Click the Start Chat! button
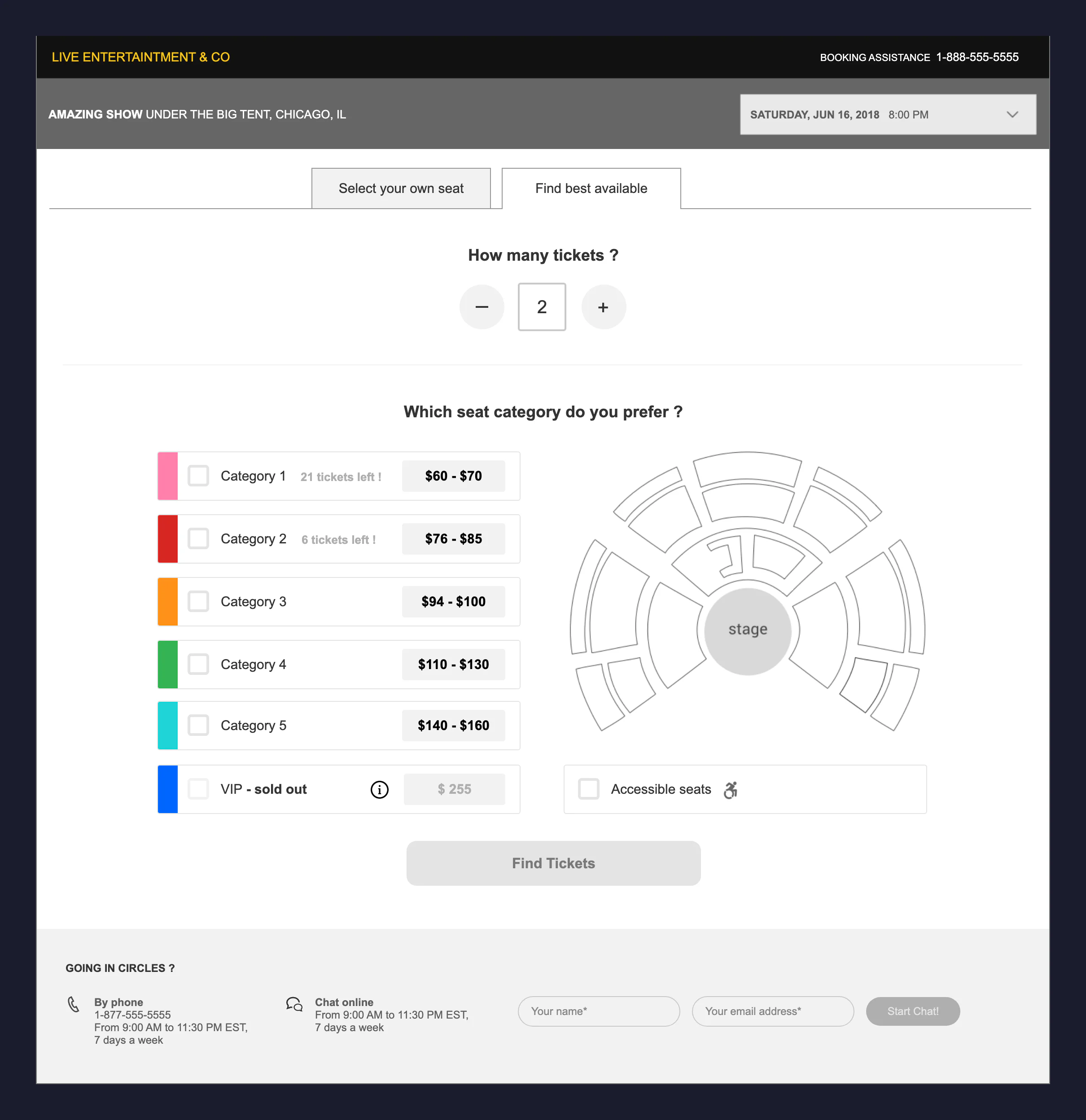This screenshot has height=1120, width=1086. [913, 1011]
